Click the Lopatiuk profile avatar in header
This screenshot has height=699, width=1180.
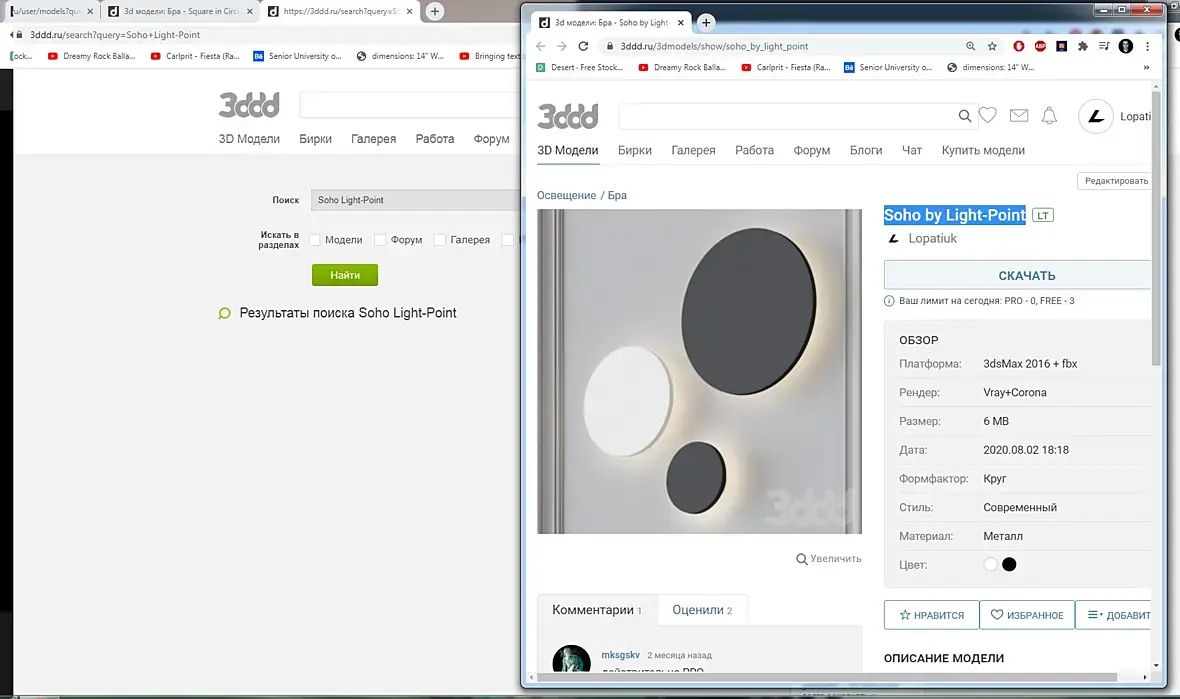click(x=1095, y=116)
